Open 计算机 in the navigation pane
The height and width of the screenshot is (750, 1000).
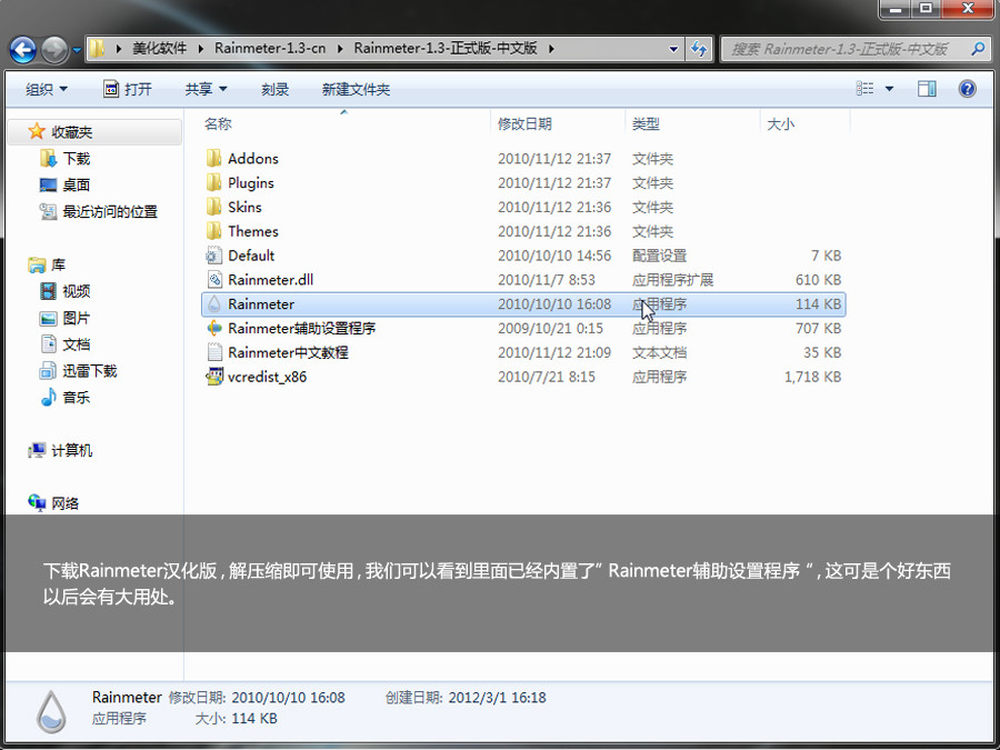click(71, 451)
